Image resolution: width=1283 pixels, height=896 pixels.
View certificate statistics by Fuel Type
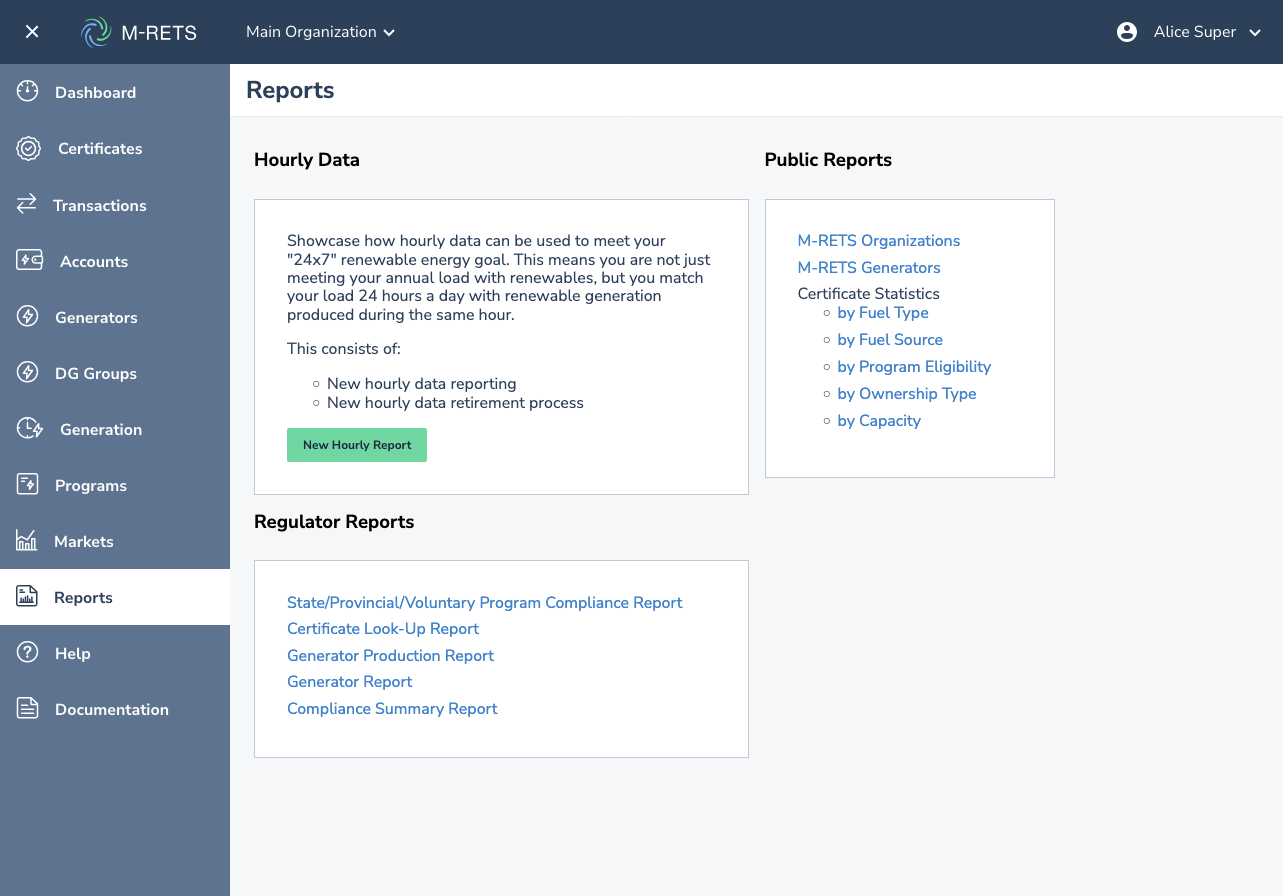click(883, 312)
